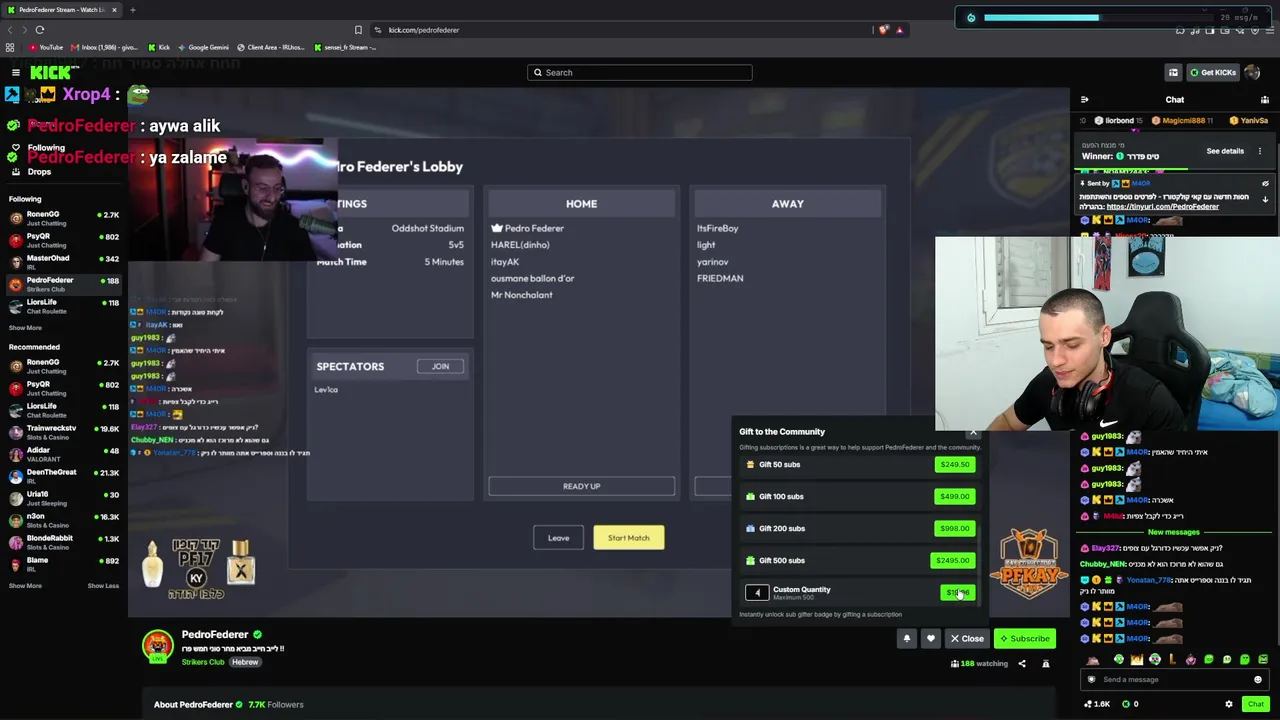Image resolution: width=1280 pixels, height=720 pixels.
Task: Open the Following sidebar item
Action: point(45,148)
